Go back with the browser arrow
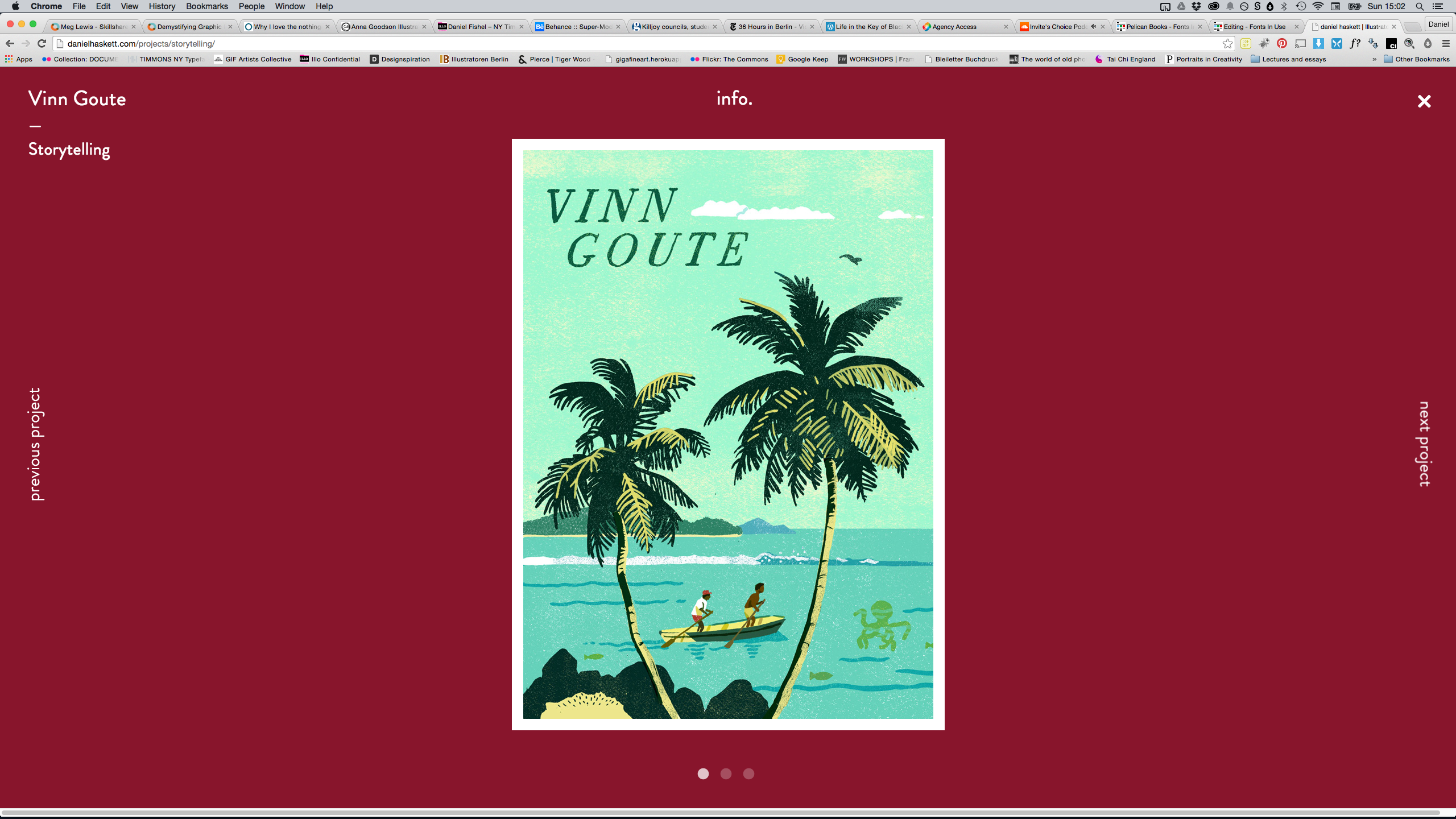 click(x=10, y=43)
